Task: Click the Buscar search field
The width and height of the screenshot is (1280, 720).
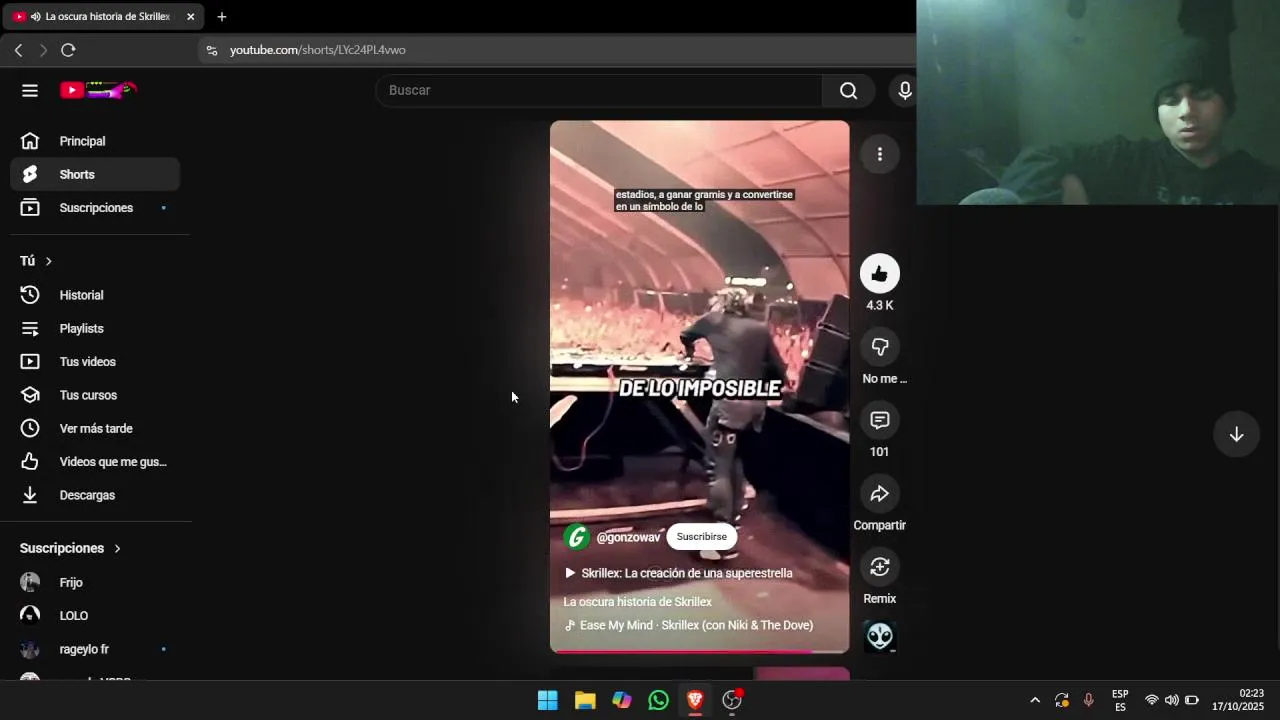Action: click(x=600, y=90)
